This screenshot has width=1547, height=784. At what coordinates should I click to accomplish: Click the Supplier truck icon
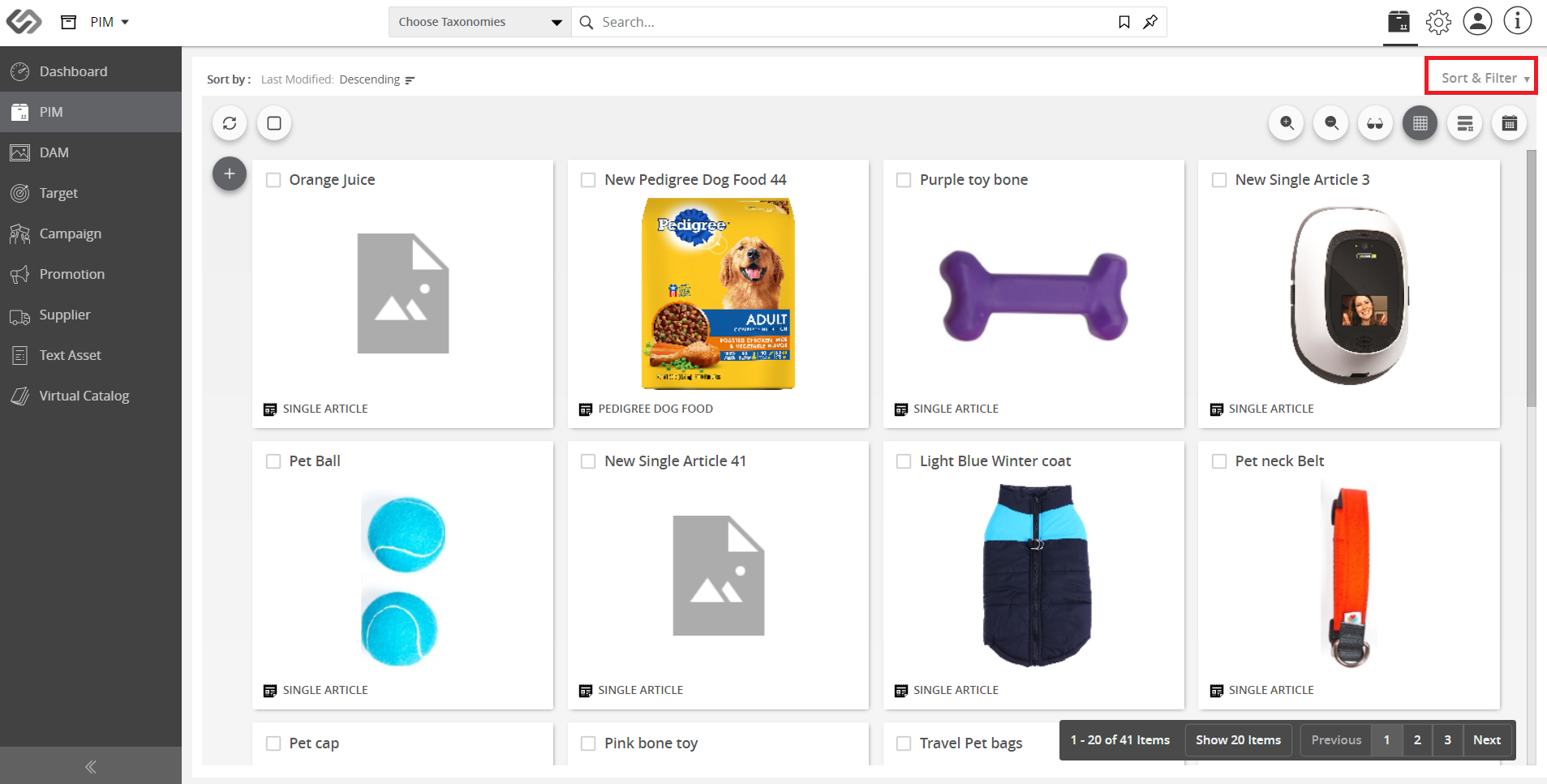pyautogui.click(x=20, y=316)
